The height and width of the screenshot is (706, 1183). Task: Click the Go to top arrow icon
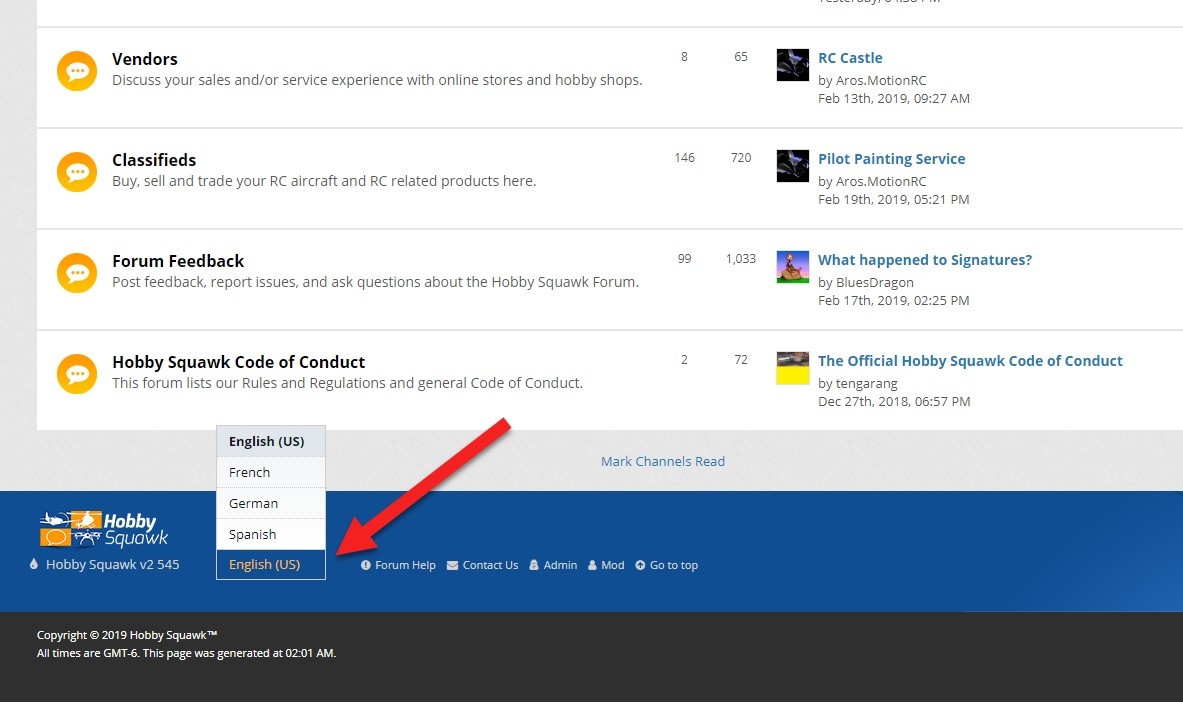[641, 565]
